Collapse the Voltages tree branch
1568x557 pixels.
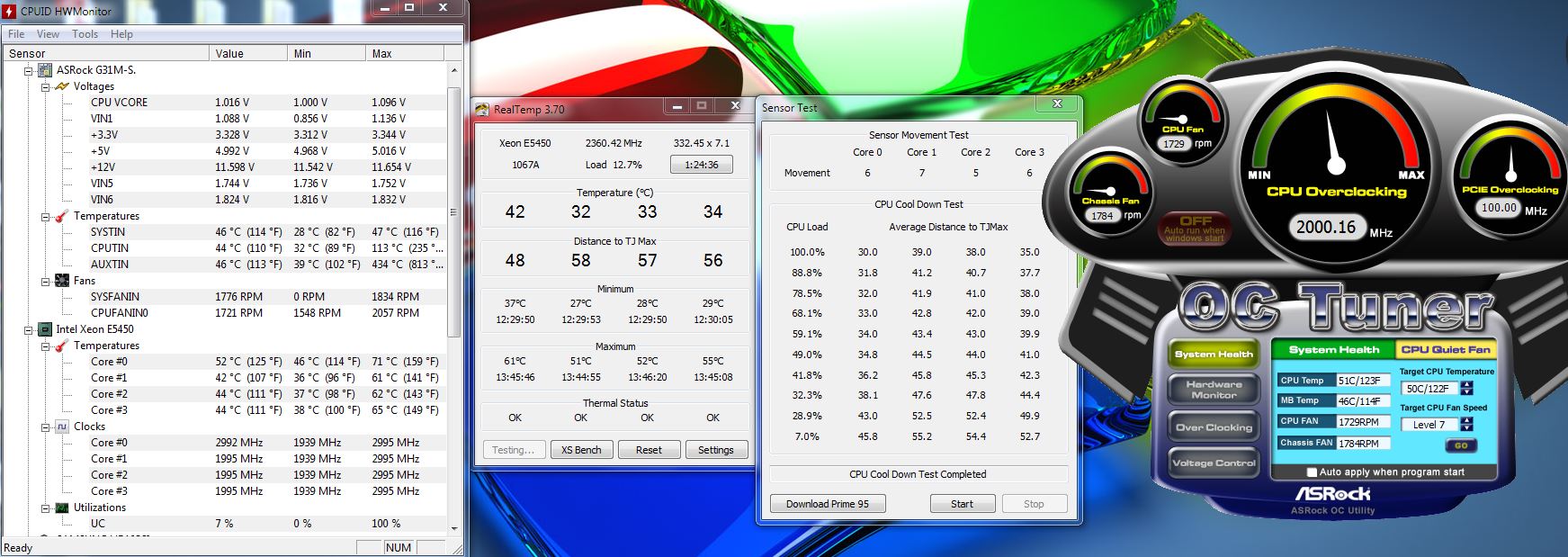pos(45,86)
